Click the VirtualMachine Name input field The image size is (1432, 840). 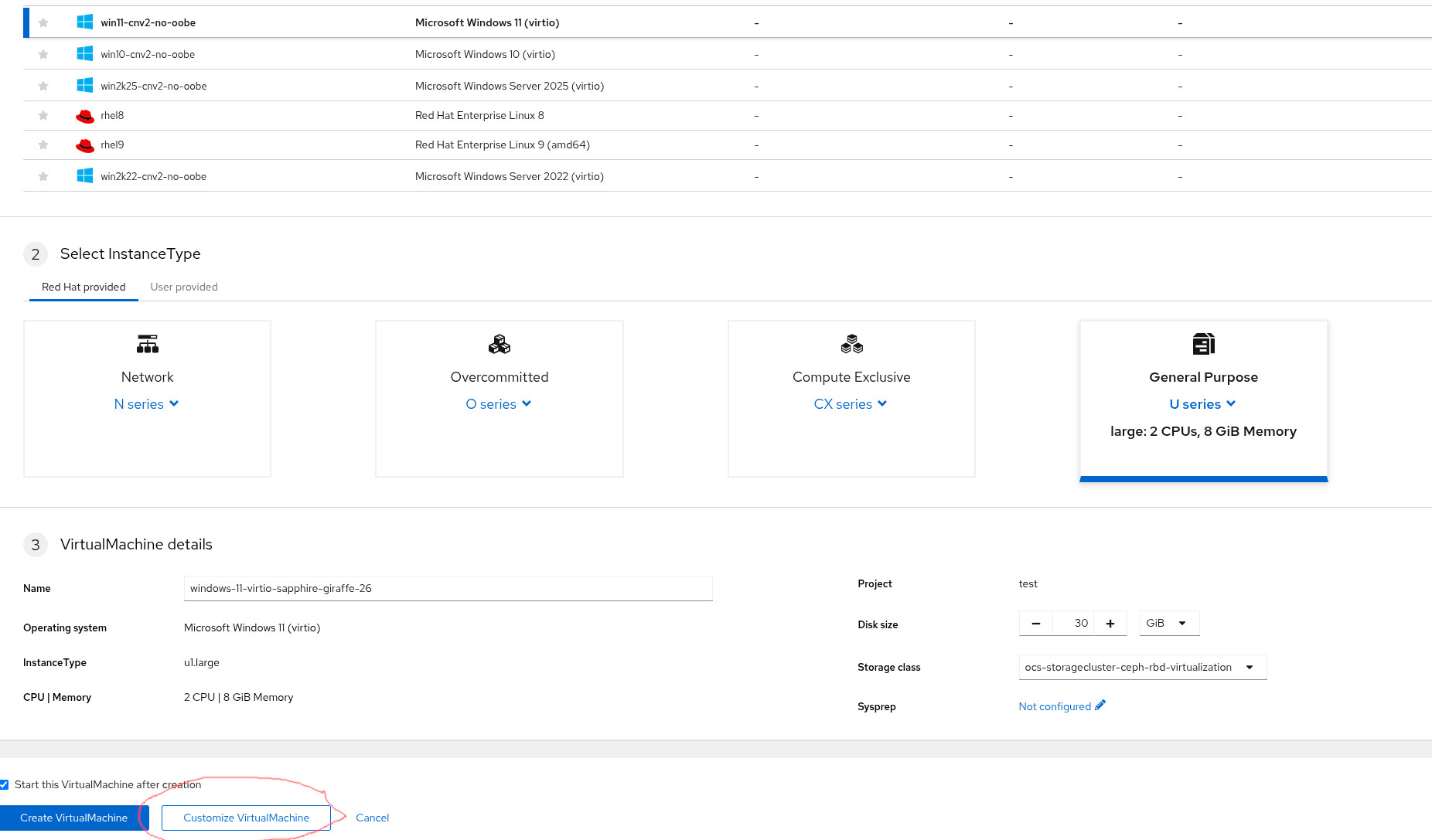[x=448, y=588]
